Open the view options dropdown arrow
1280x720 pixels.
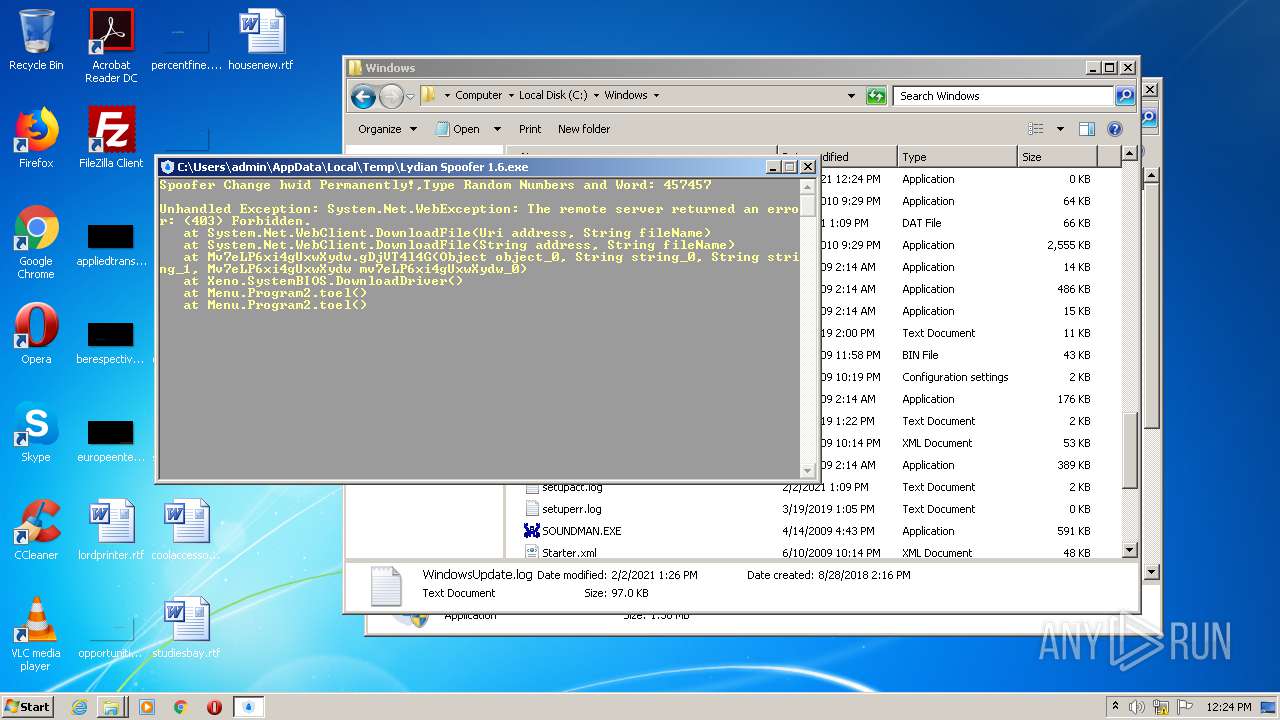[x=1060, y=129]
